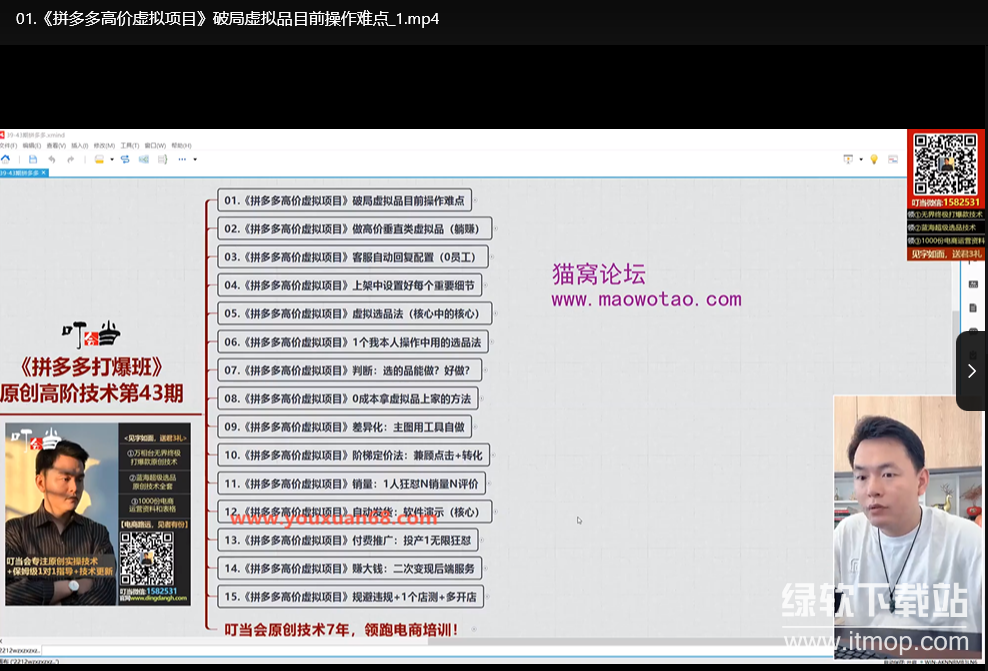Open dropdown arrow beside three-dots icon
This screenshot has height=671, width=988.
(194, 159)
